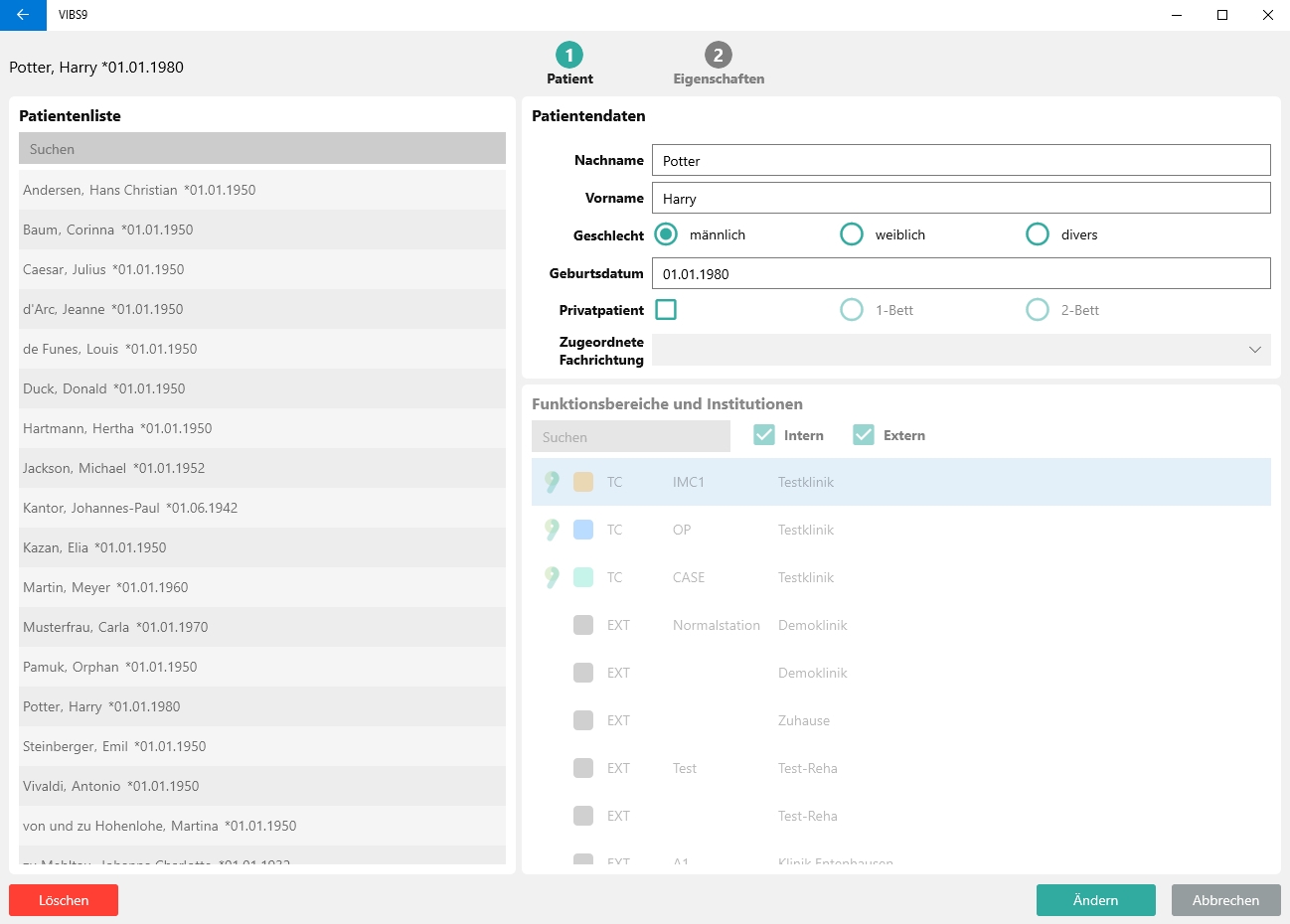Select patient Pamuk, Orphan
1290x924 pixels.
(262, 667)
